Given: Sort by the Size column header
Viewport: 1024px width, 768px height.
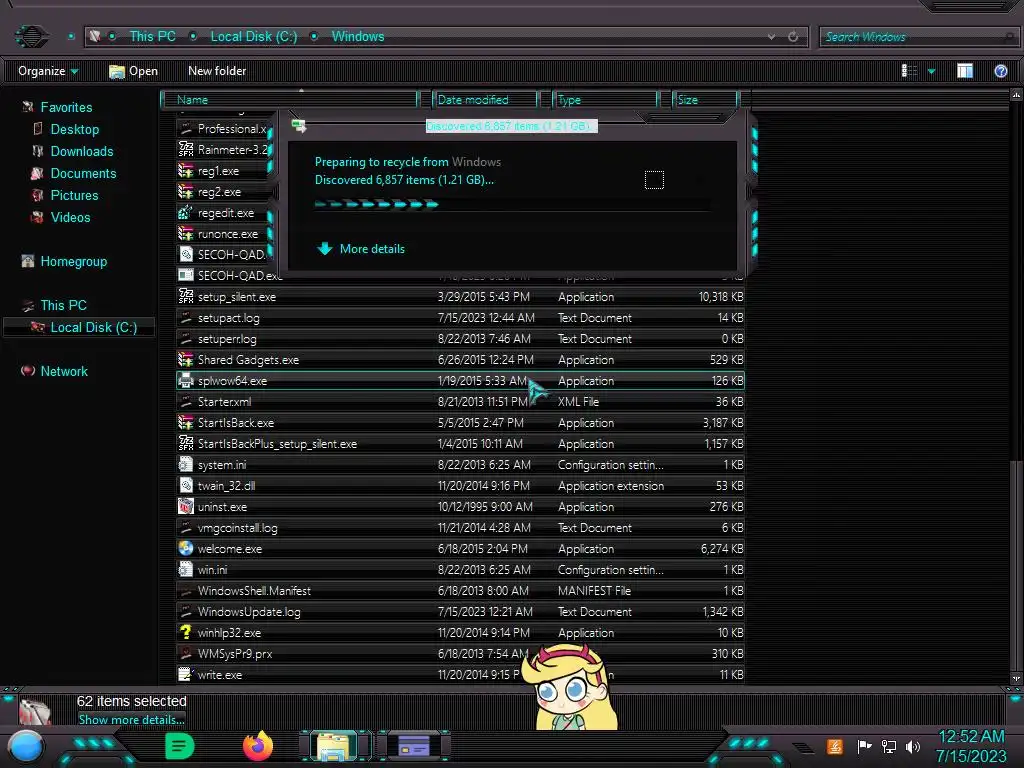Looking at the screenshot, I should click(705, 100).
